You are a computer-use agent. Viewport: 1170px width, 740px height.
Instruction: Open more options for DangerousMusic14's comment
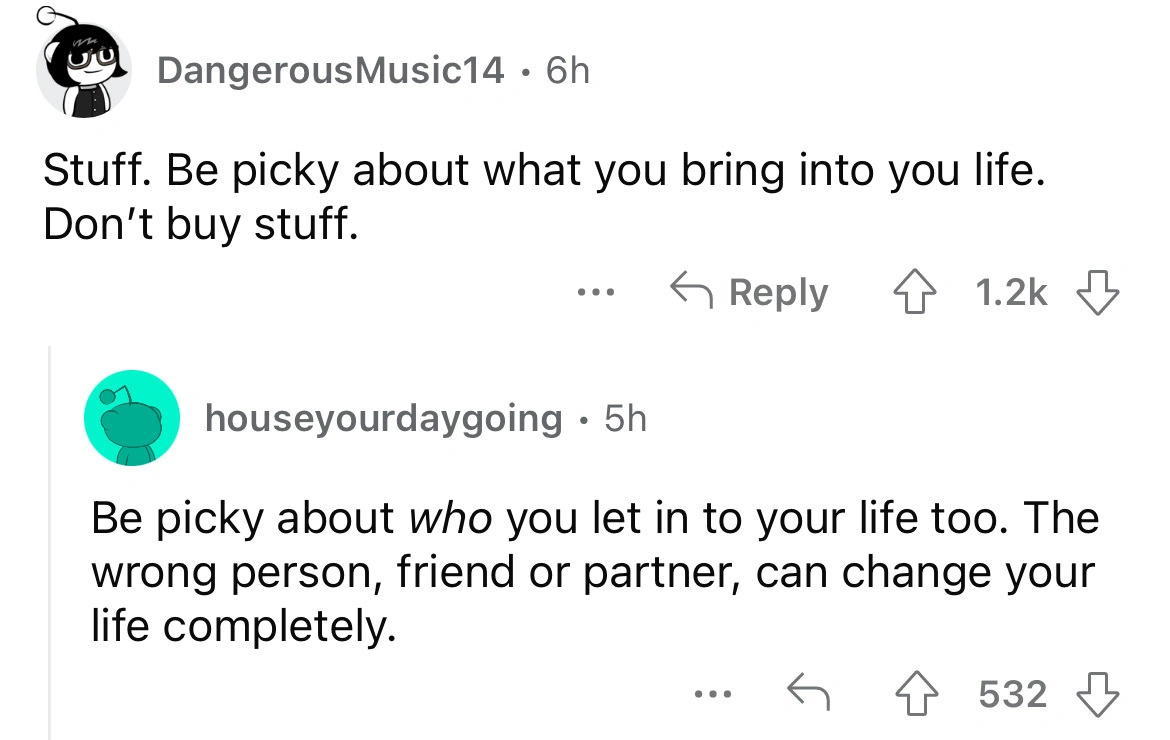tap(596, 293)
